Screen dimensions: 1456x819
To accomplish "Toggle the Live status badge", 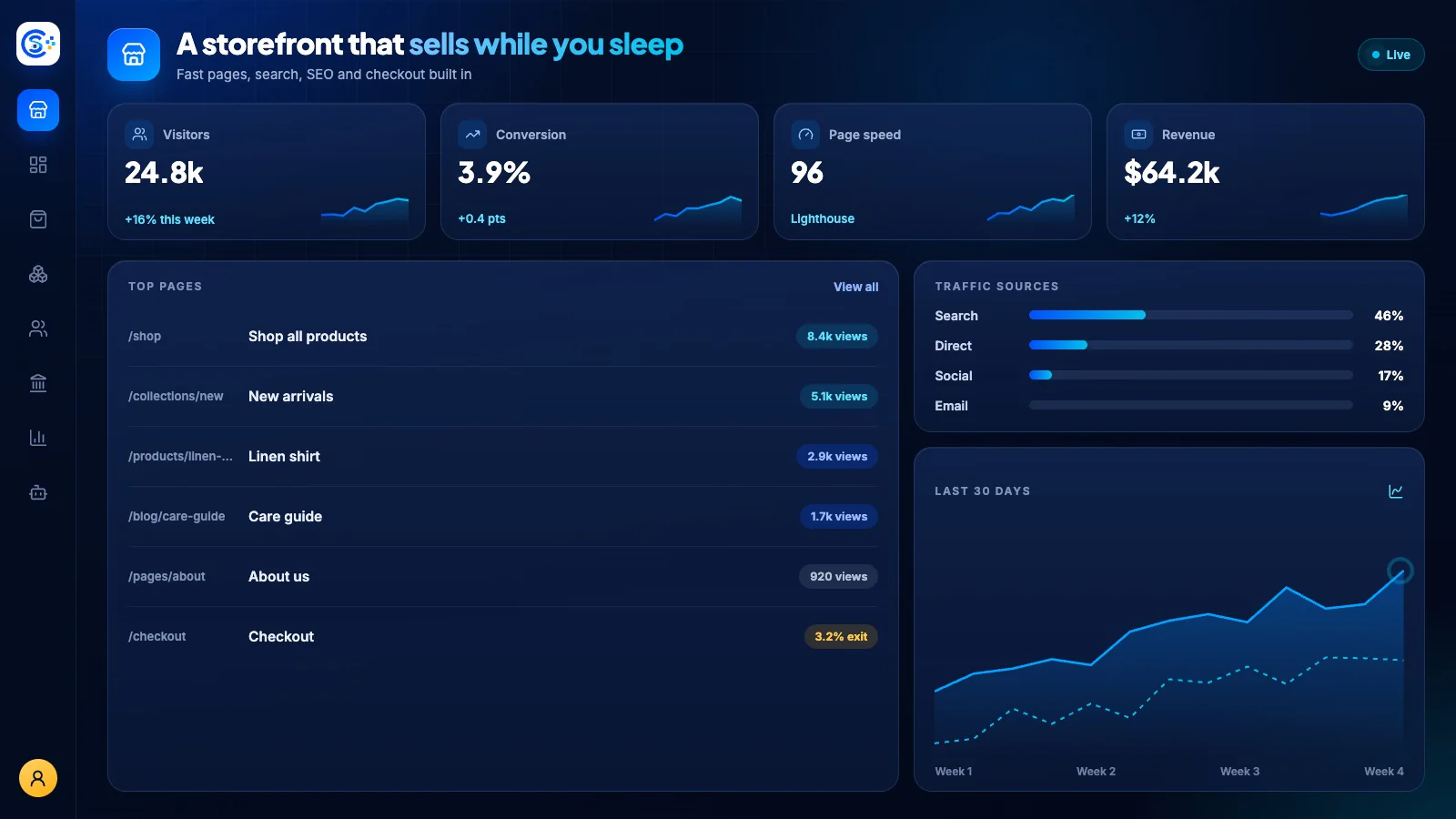I will 1390,55.
